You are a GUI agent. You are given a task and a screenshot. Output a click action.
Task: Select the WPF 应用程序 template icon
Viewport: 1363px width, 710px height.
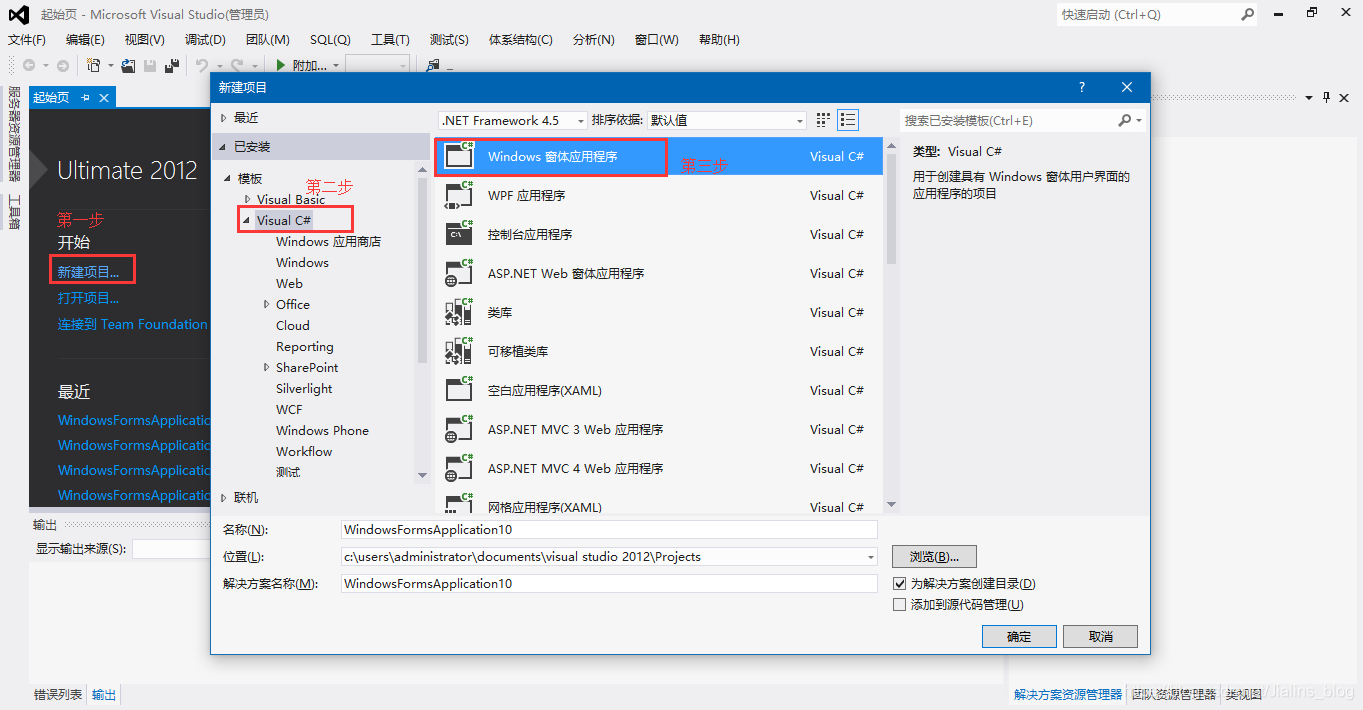[458, 195]
